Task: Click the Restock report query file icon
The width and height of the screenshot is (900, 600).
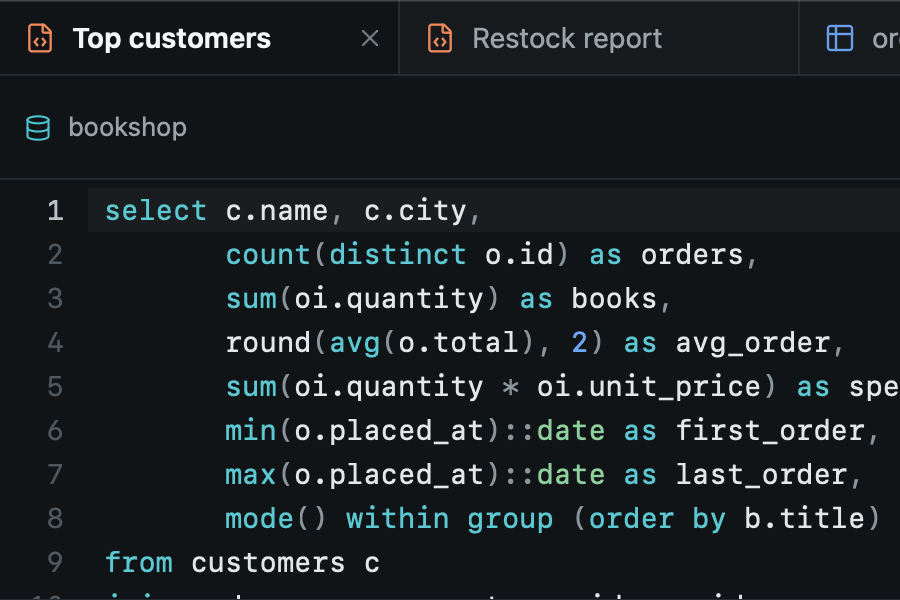Action: (x=440, y=38)
